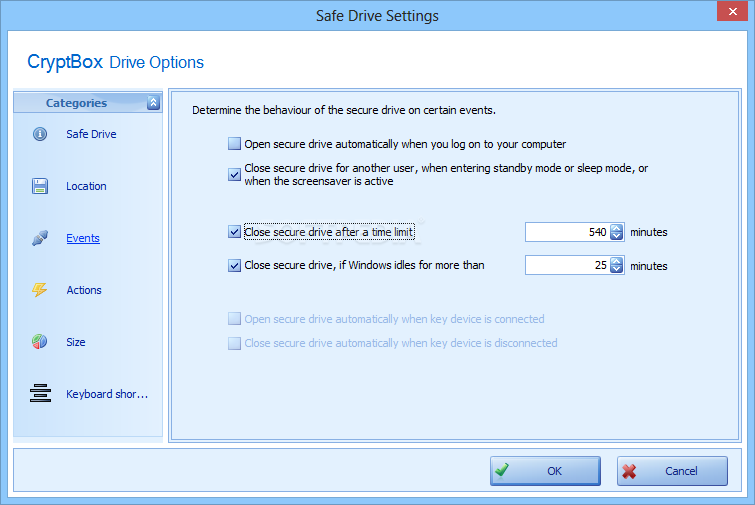Click the Categories panel header
Screen dimensions: 755x505
88,103
